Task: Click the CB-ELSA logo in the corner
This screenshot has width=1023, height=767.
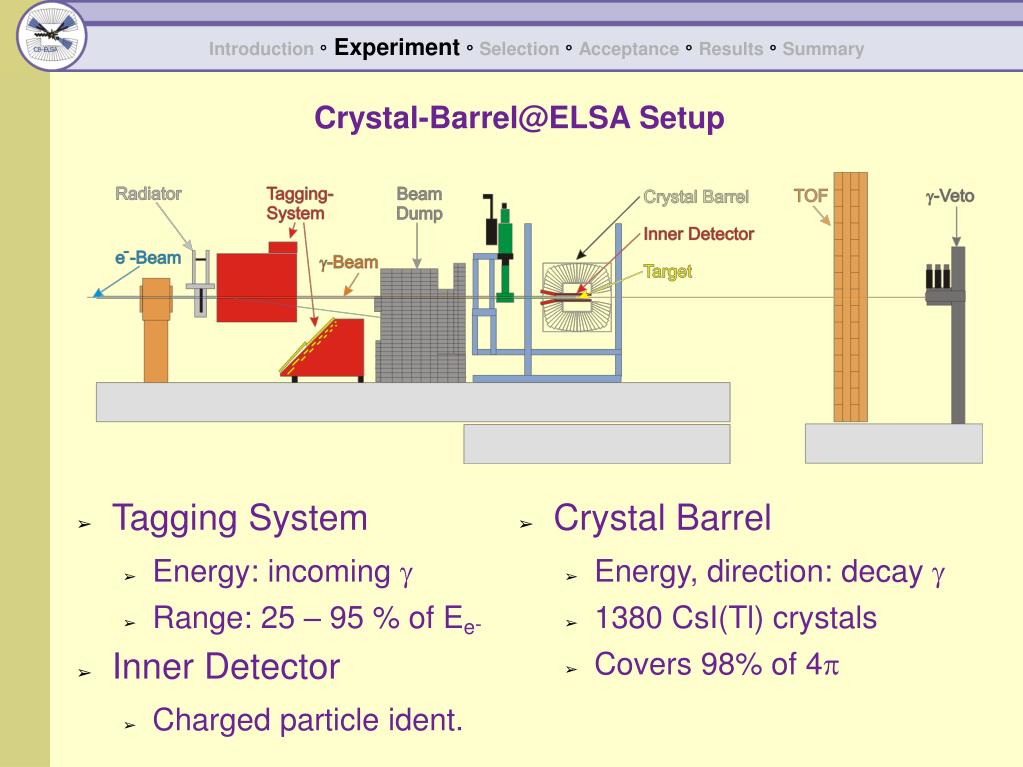Action: coord(52,36)
